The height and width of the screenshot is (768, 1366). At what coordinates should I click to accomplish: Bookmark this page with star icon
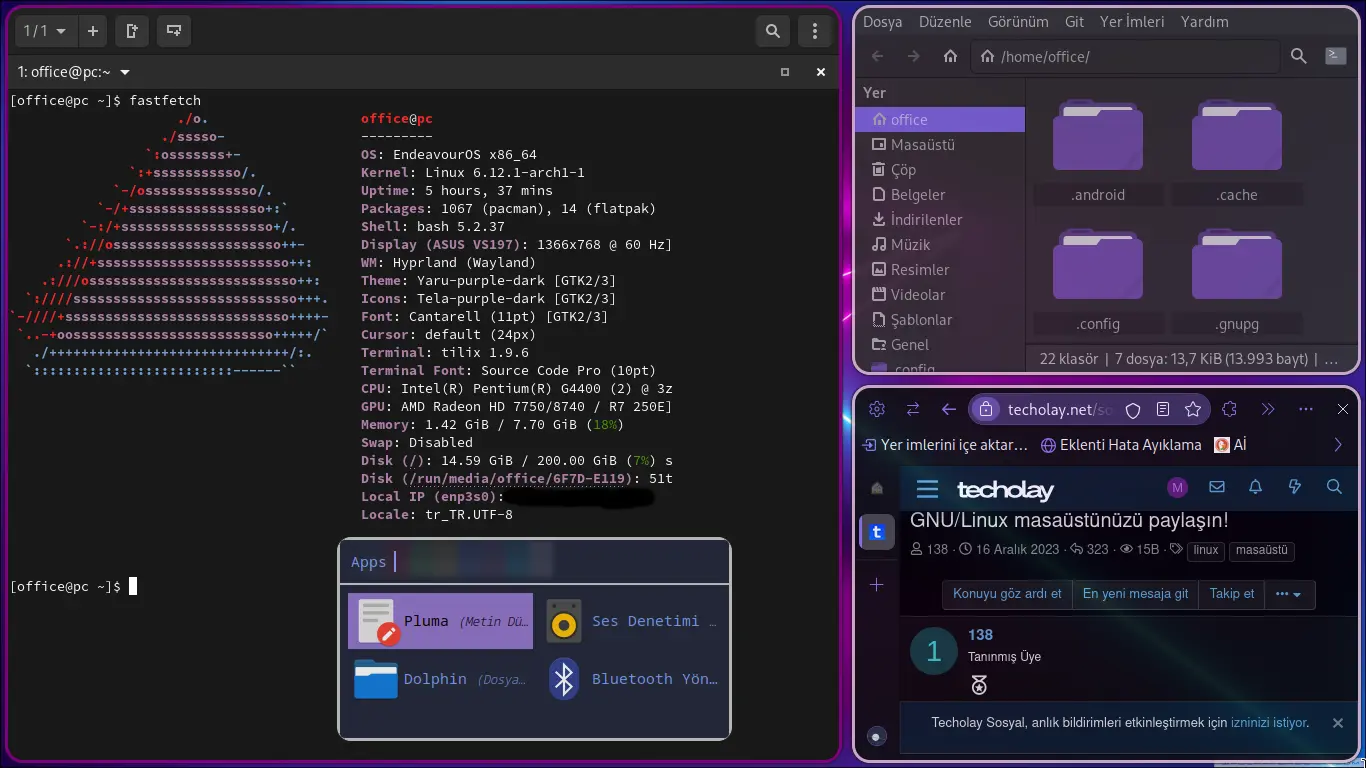(1193, 409)
